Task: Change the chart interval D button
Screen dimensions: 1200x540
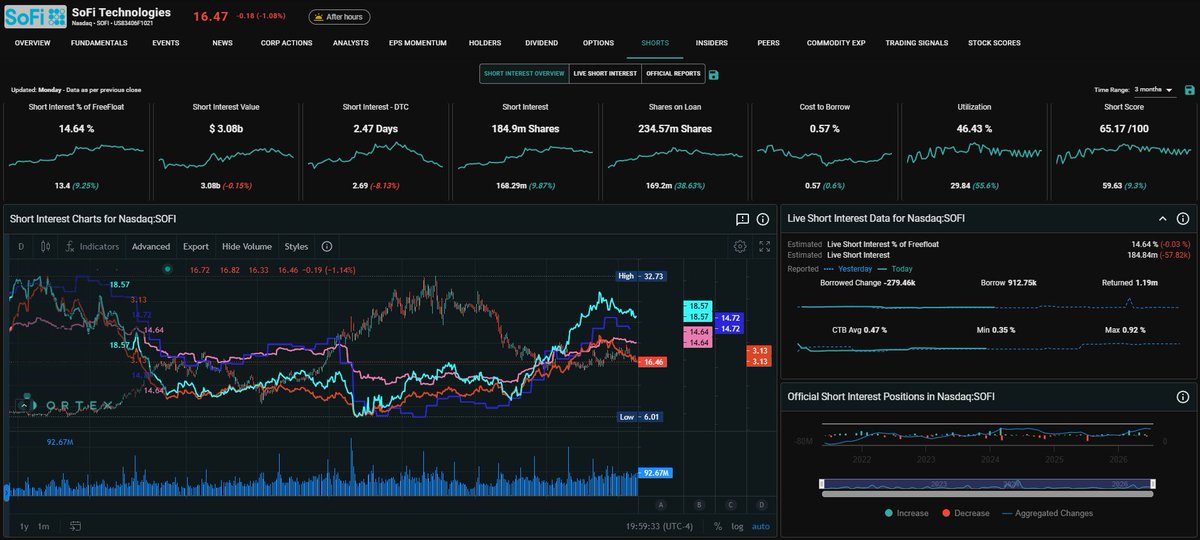Action: [20, 246]
